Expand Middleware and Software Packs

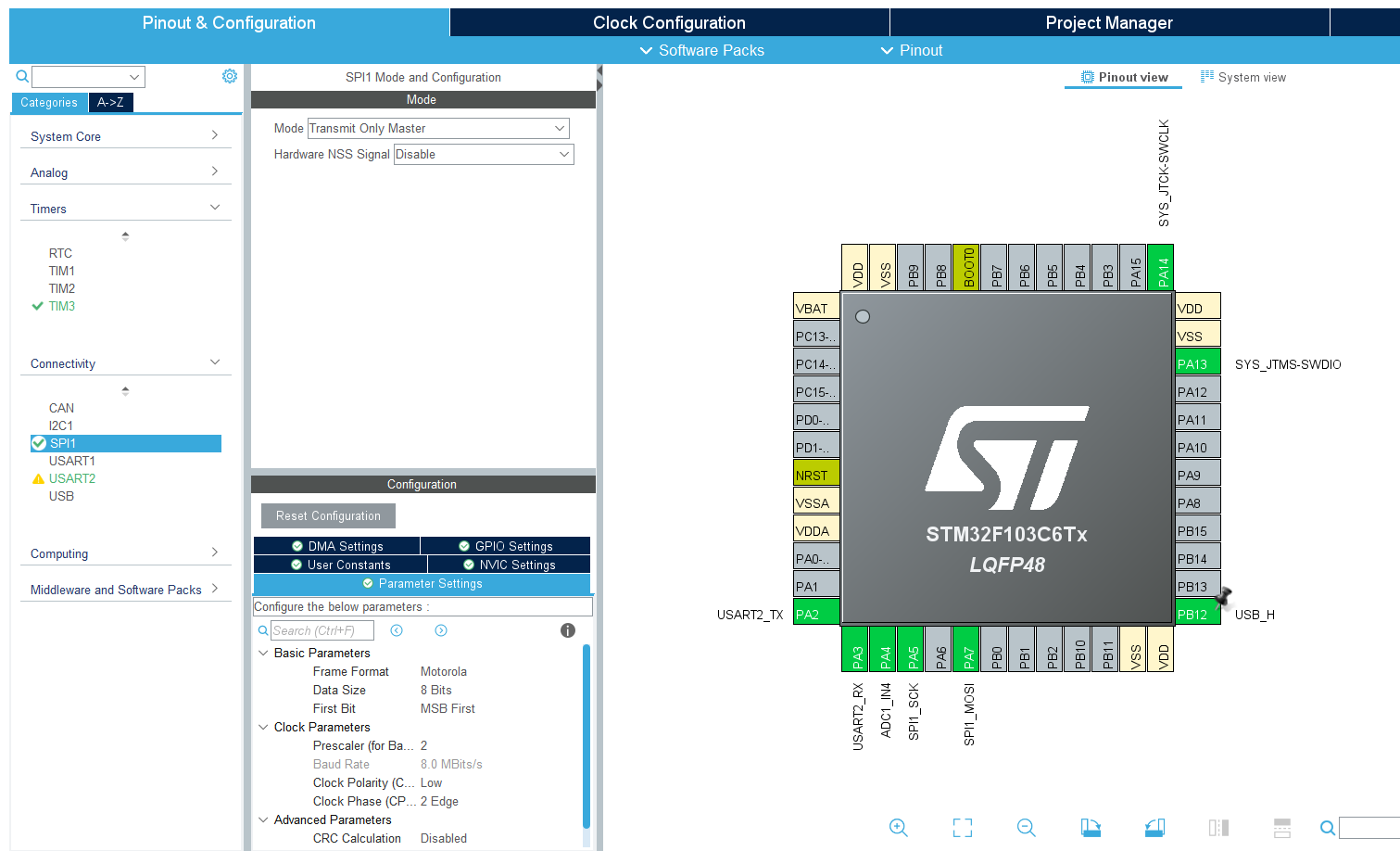(x=125, y=590)
